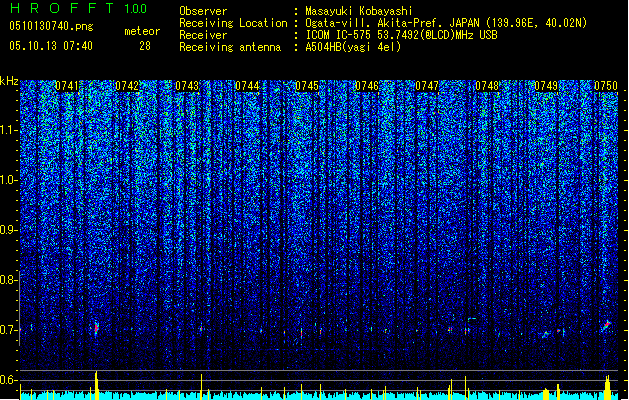Select the 0748 time marker
The height and width of the screenshot is (400, 629).
click(x=487, y=86)
